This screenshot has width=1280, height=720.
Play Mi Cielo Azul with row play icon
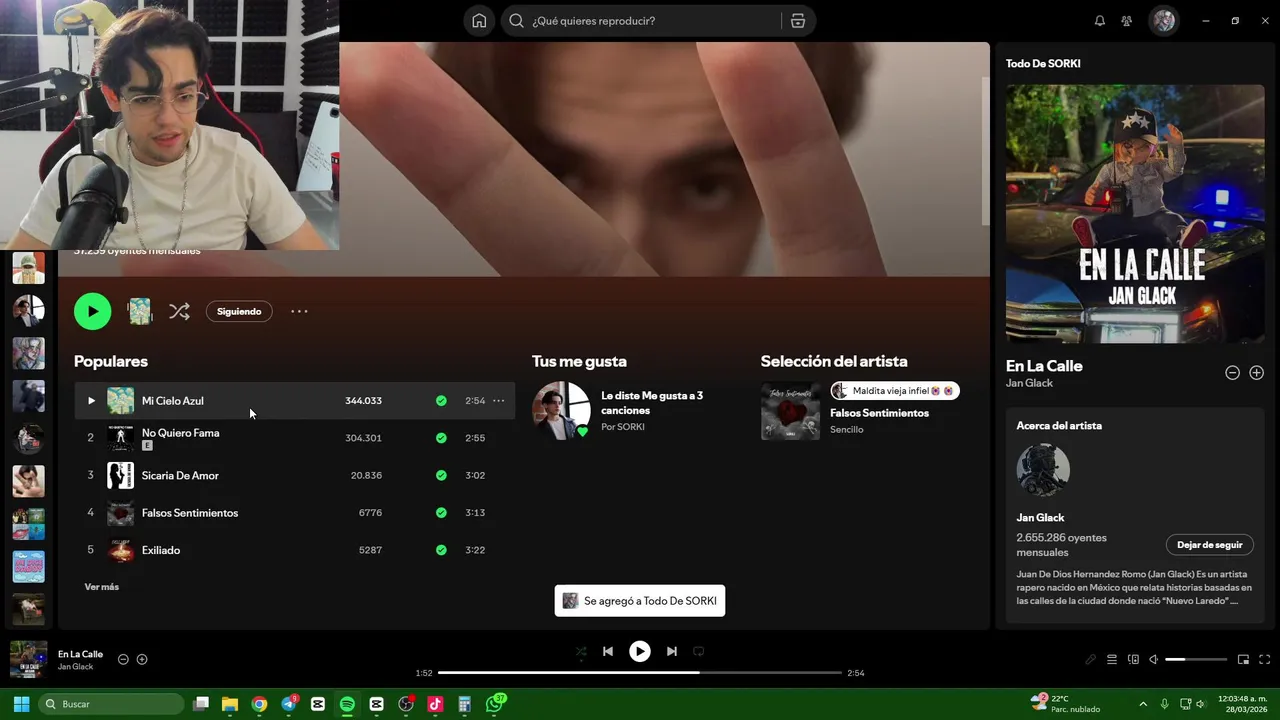[91, 401]
